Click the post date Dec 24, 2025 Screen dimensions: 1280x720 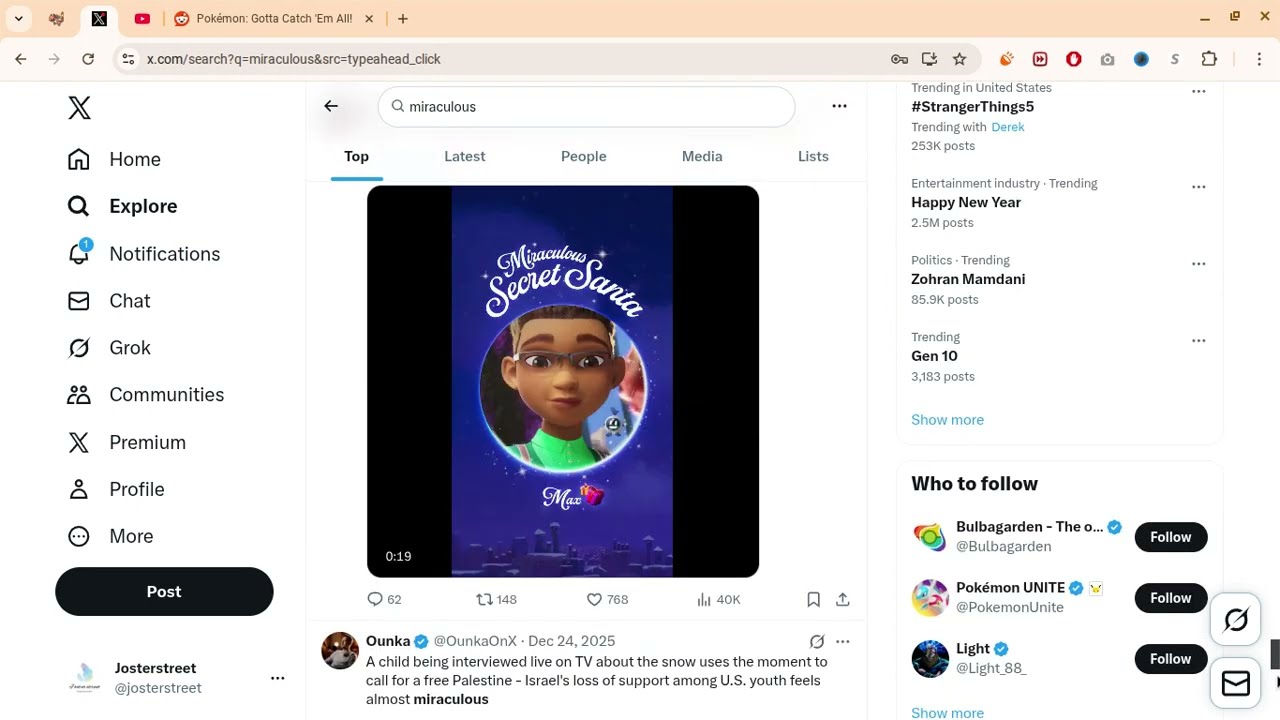[571, 641]
